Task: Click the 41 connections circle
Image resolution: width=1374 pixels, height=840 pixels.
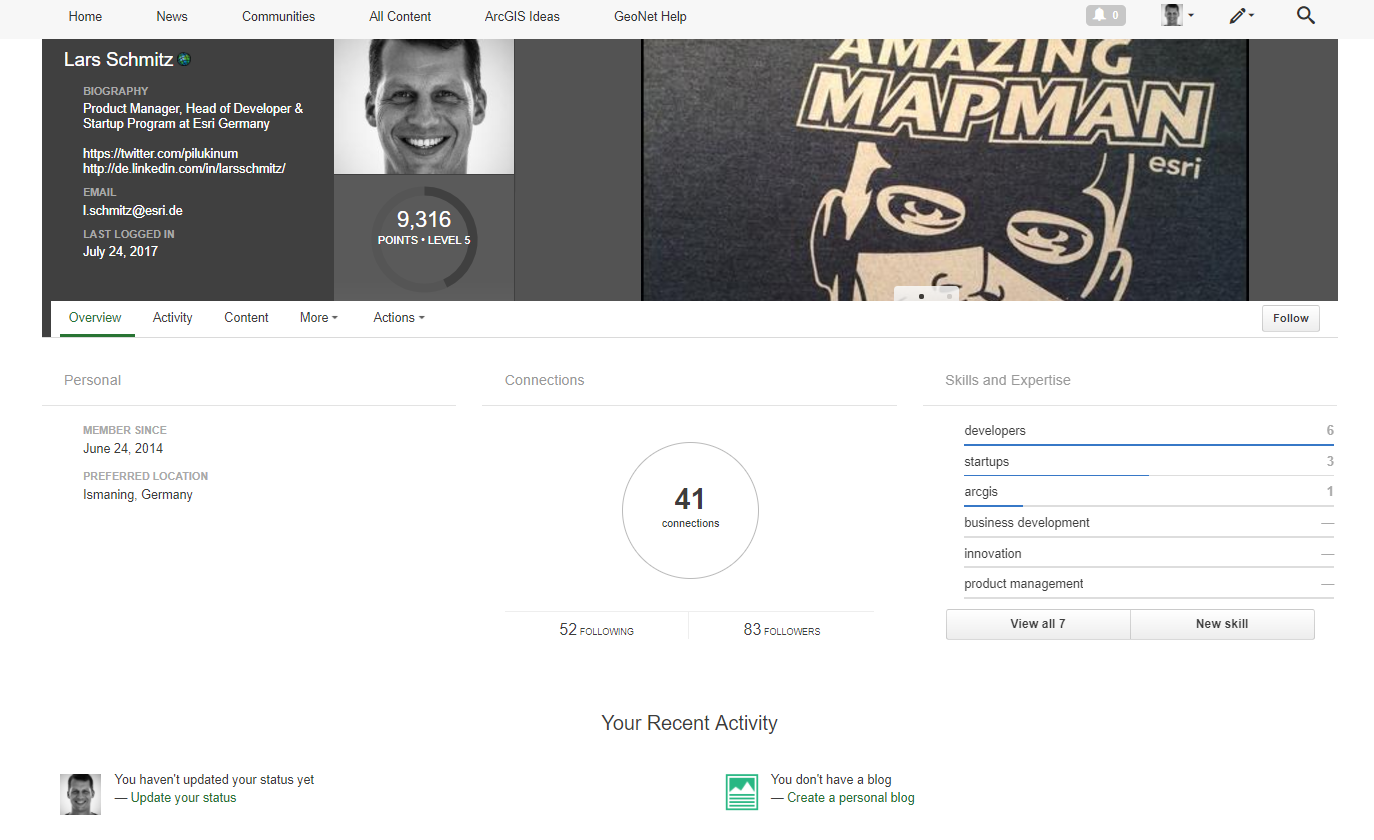Action: point(690,510)
